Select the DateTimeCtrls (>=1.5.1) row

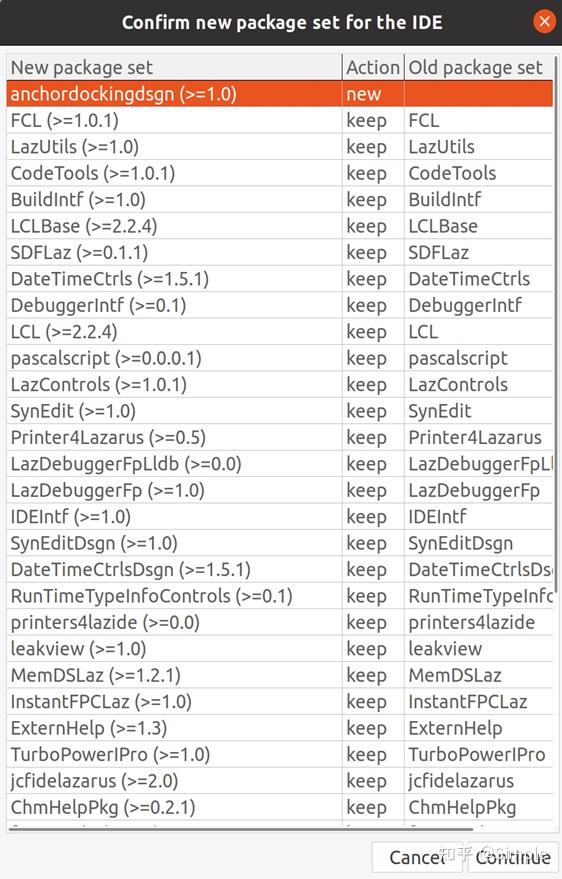click(280, 279)
